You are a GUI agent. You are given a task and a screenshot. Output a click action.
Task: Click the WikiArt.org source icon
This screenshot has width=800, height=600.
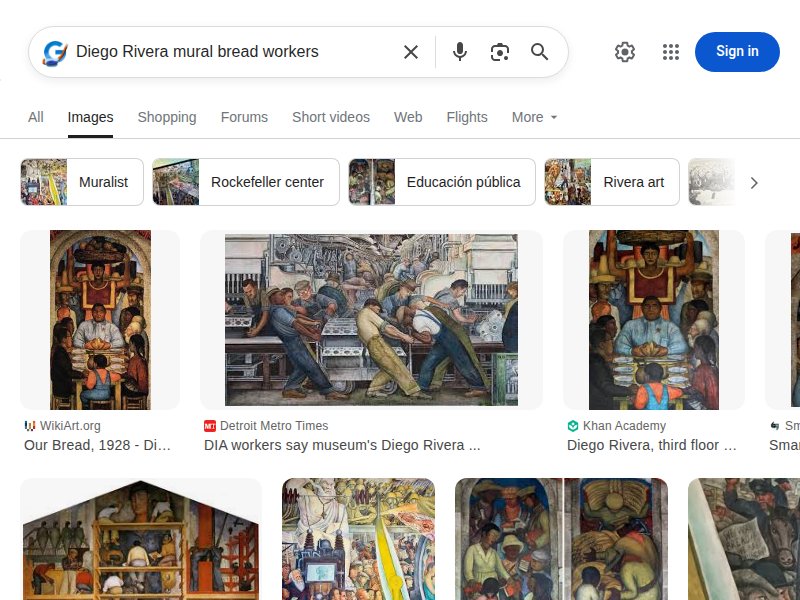coord(29,425)
